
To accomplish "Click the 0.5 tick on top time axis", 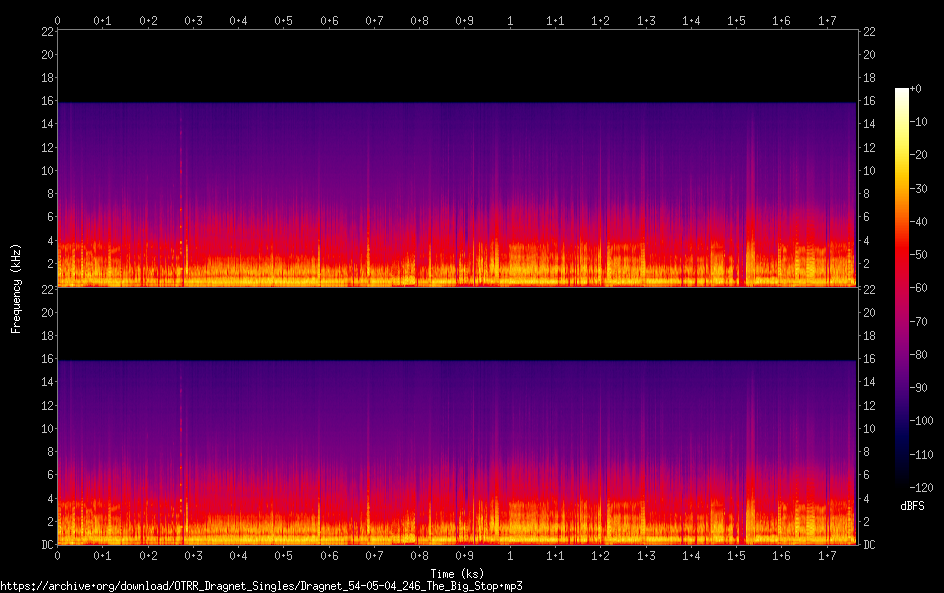I will (x=283, y=20).
